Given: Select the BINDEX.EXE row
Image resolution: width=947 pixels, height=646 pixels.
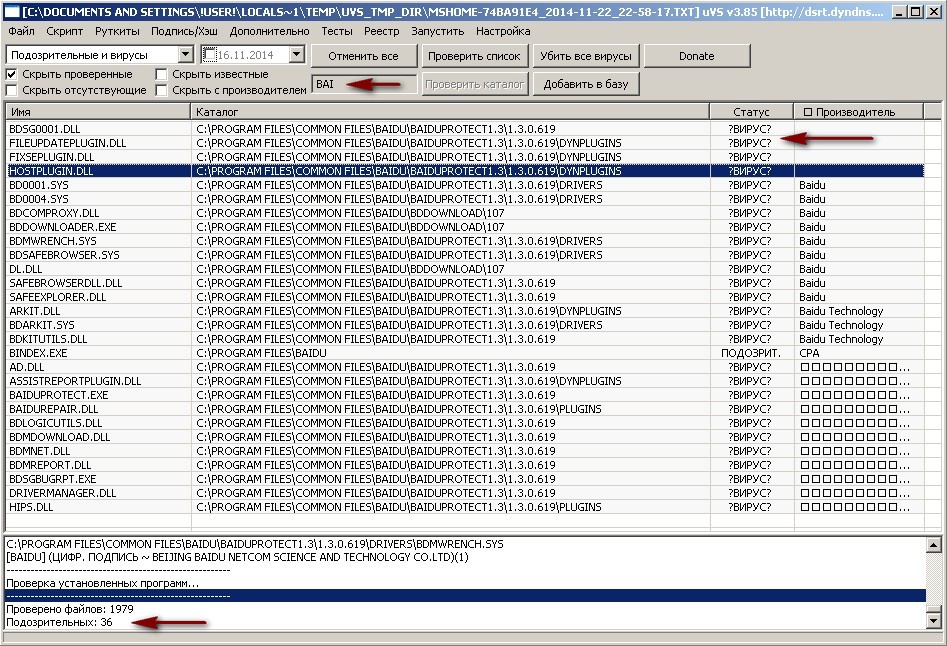Looking at the screenshot, I should 464,353.
